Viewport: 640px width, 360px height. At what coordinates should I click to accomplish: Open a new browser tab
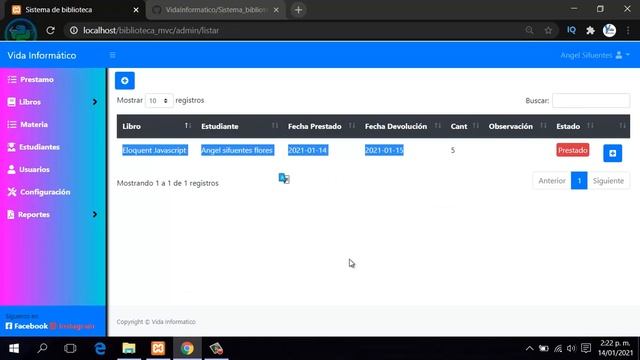click(298, 10)
